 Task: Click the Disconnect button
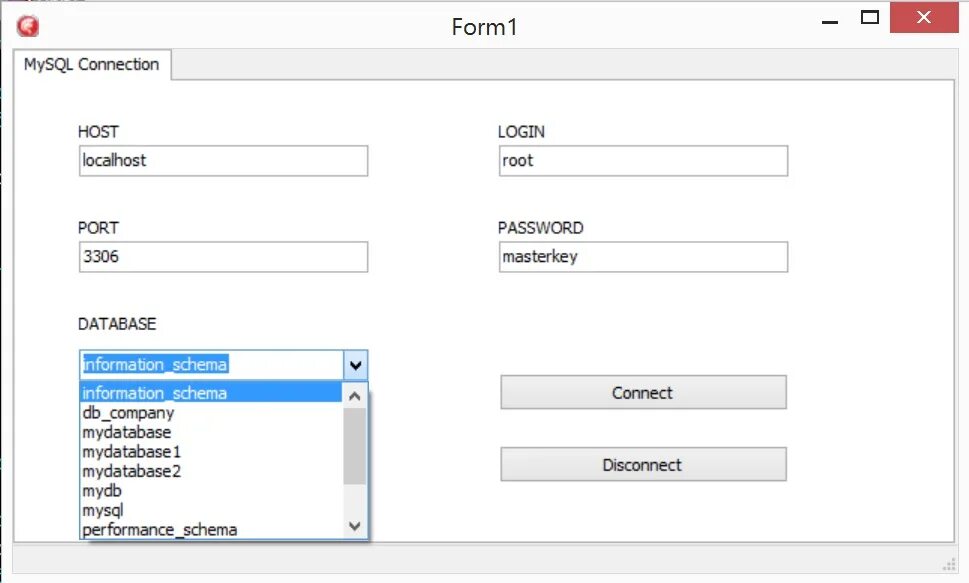(642, 464)
